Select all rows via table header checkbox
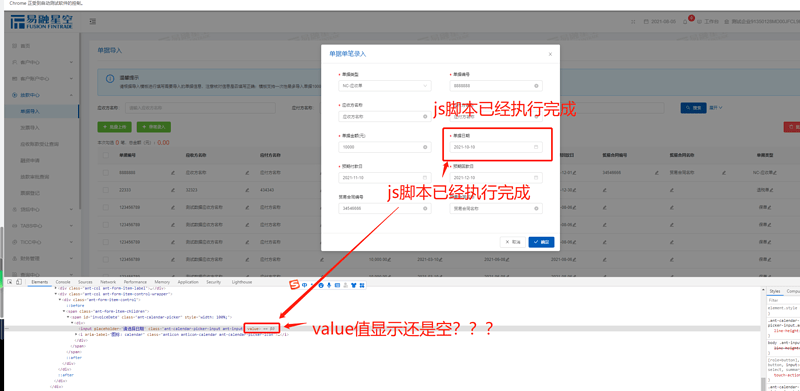Screen dimensions: 800x391 click(x=106, y=155)
